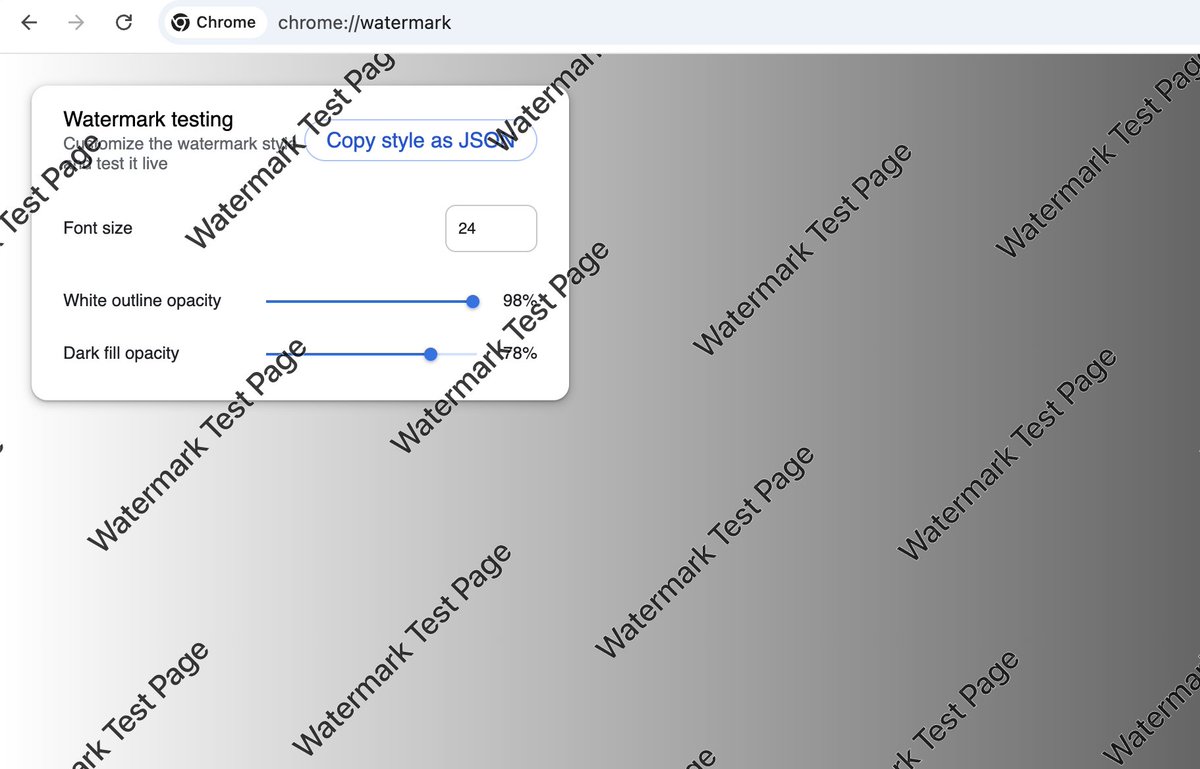The height and width of the screenshot is (769, 1200).
Task: Click the White outline opacity label
Action: point(142,300)
